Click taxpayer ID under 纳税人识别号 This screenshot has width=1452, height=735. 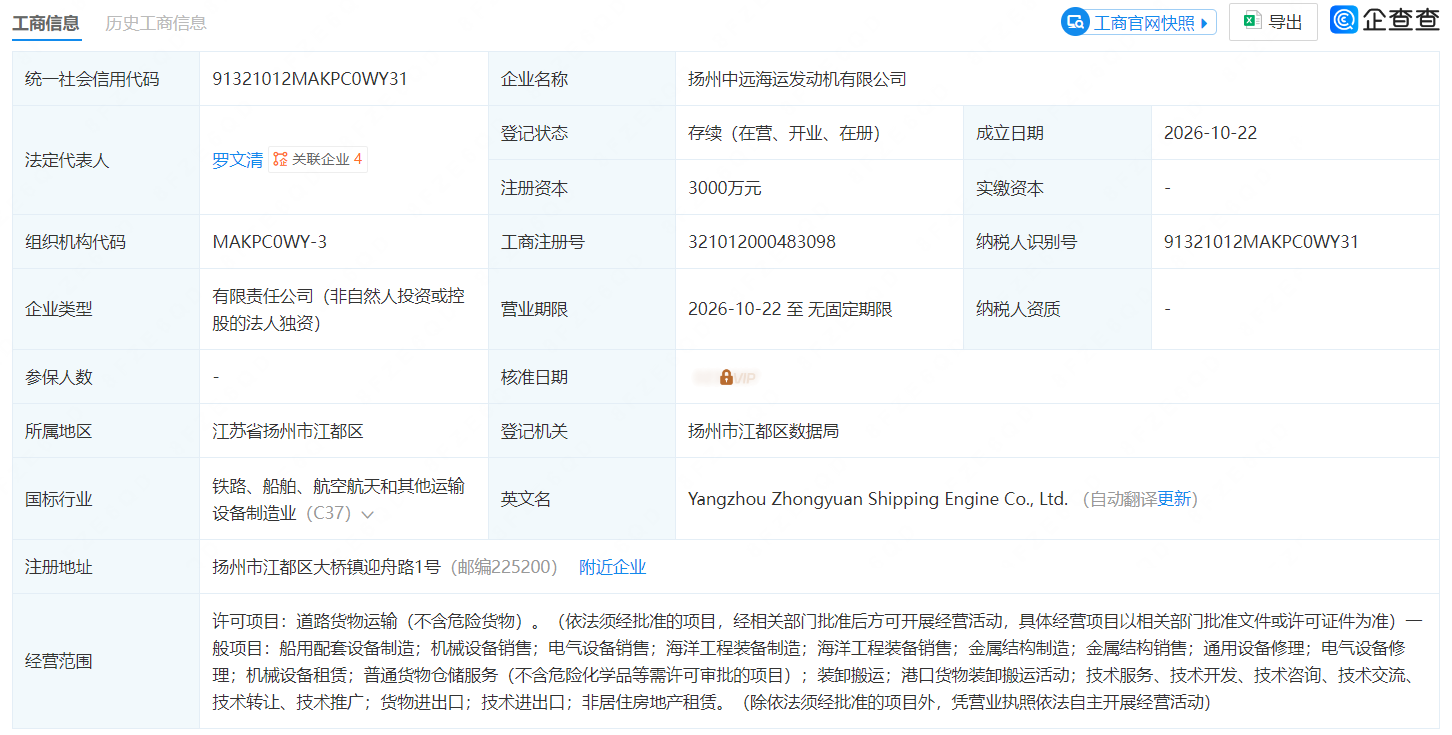pyautogui.click(x=1262, y=242)
